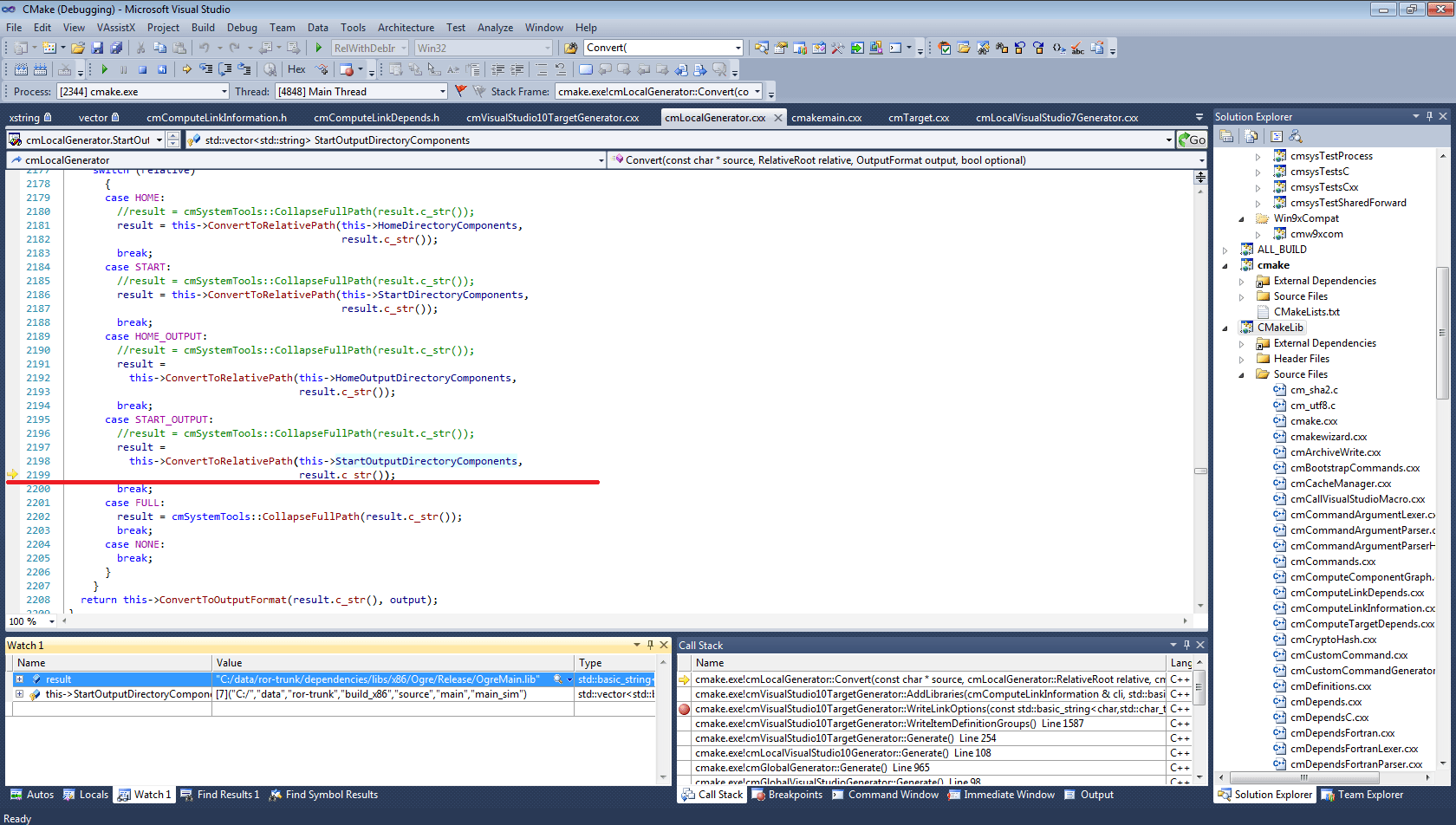1456x825 pixels.
Task: Click the Solution Explorer vertical scrollbar thumb
Action: point(1442,333)
